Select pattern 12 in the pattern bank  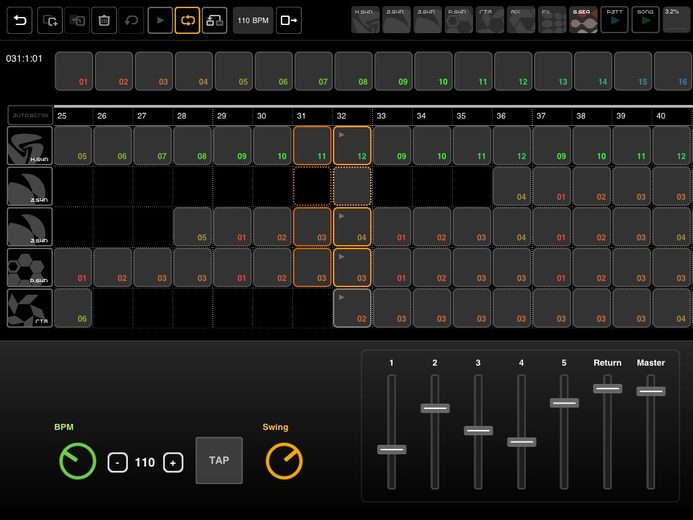pos(514,71)
